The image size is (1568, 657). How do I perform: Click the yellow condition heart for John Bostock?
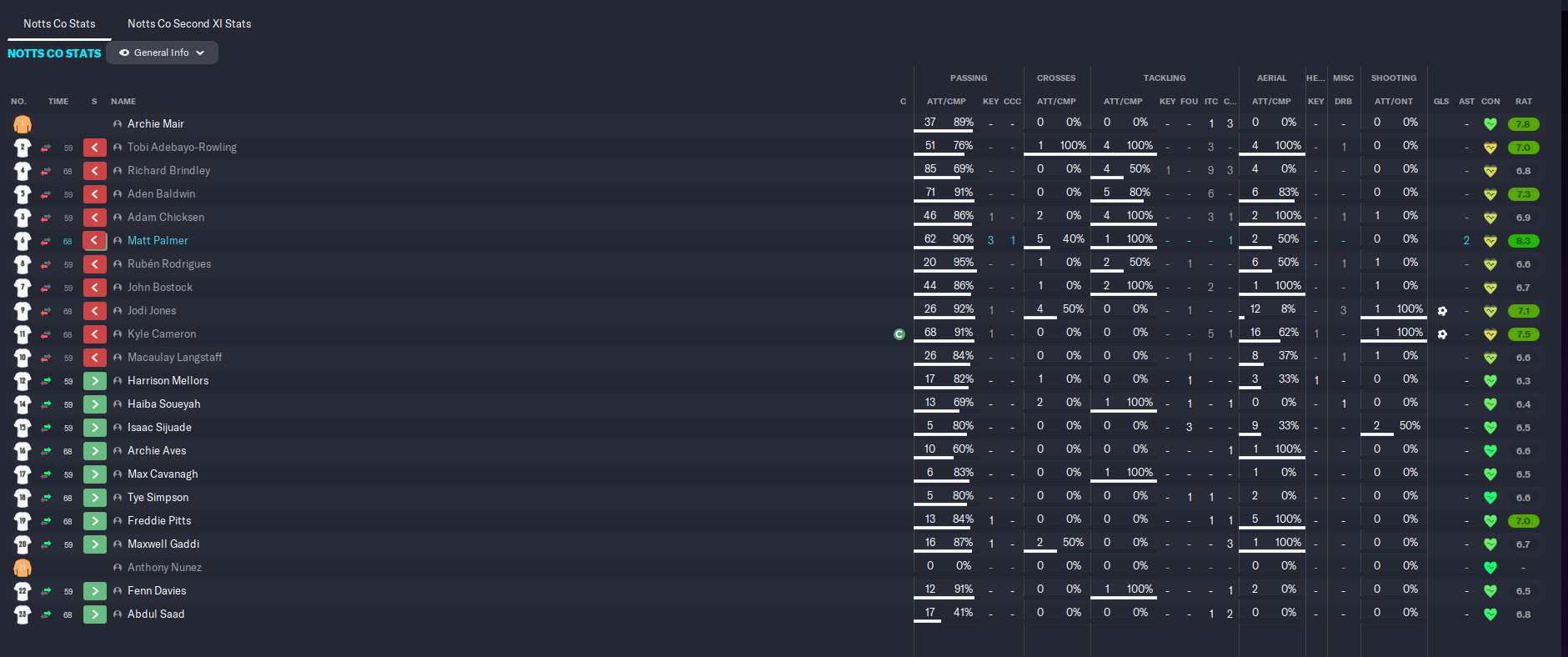[1490, 288]
